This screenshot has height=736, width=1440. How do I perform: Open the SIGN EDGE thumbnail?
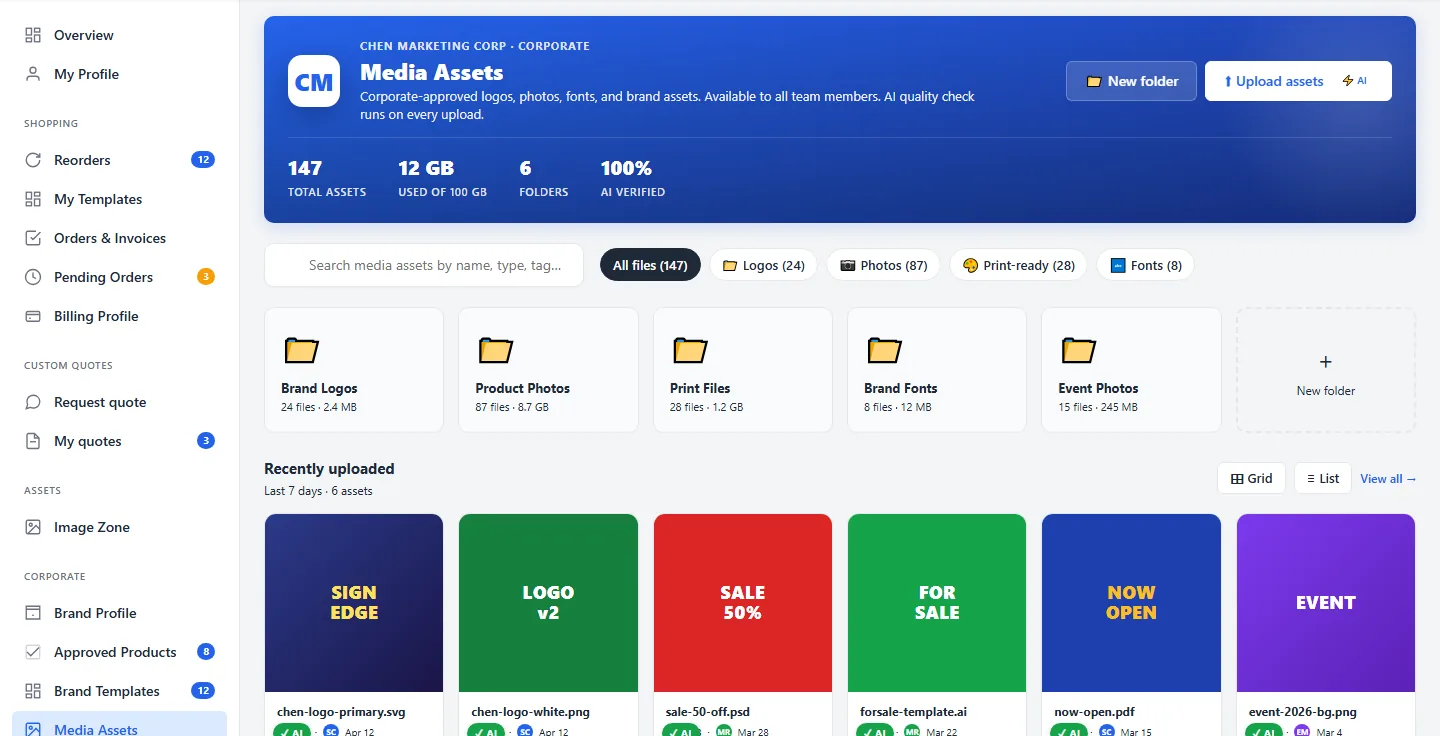tap(354, 602)
